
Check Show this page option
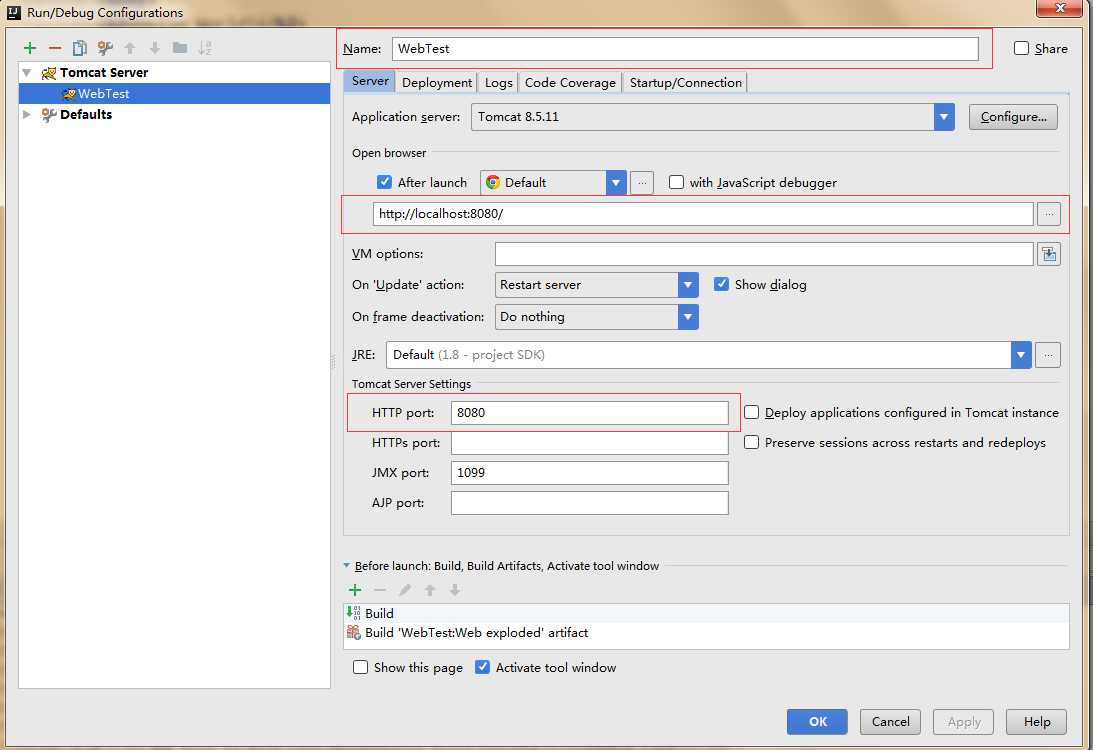pyautogui.click(x=360, y=667)
